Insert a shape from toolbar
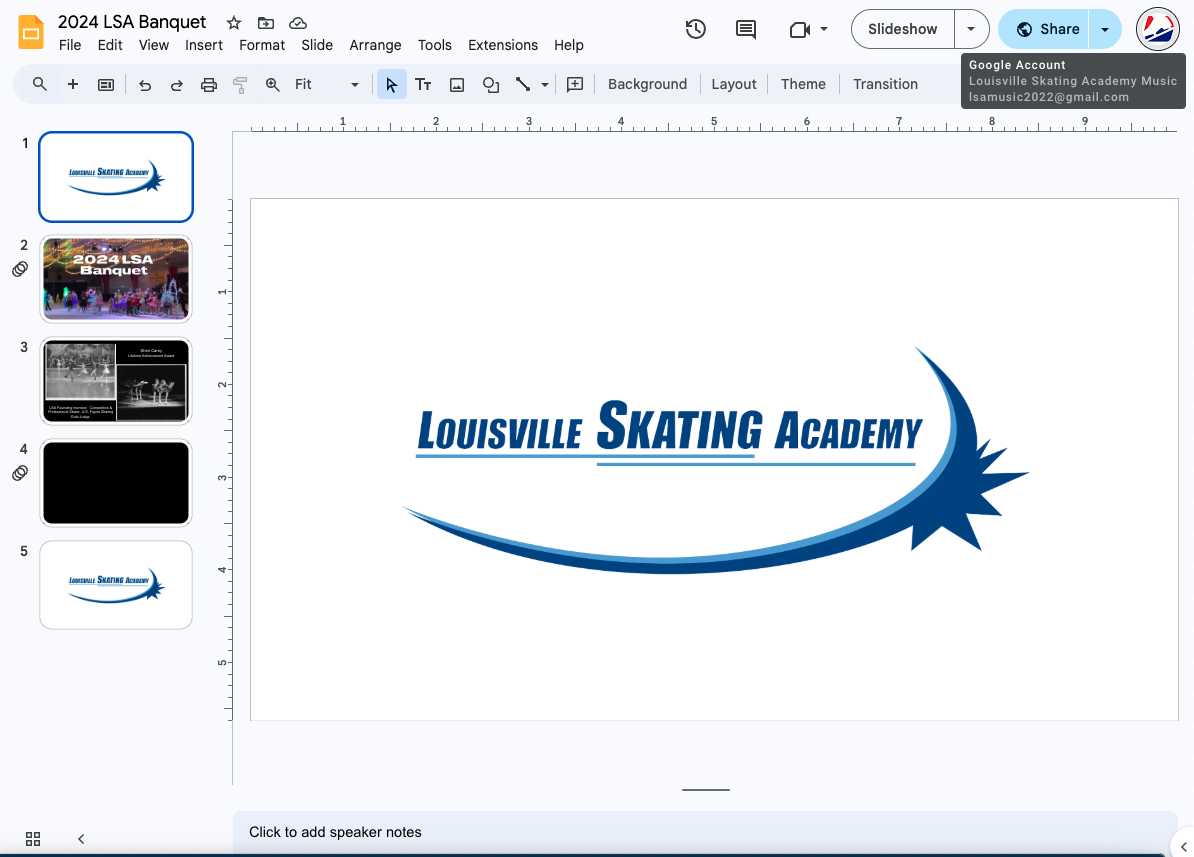This screenshot has height=857, width=1194. coord(491,85)
